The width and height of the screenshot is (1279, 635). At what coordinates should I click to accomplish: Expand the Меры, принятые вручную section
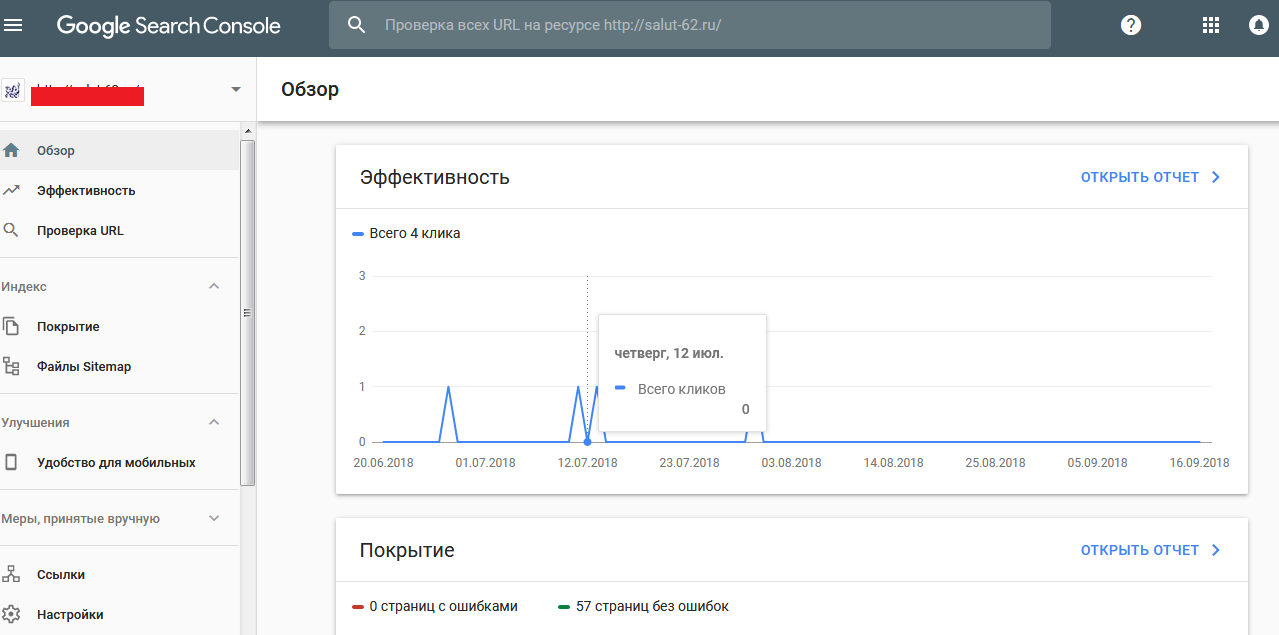pos(213,519)
